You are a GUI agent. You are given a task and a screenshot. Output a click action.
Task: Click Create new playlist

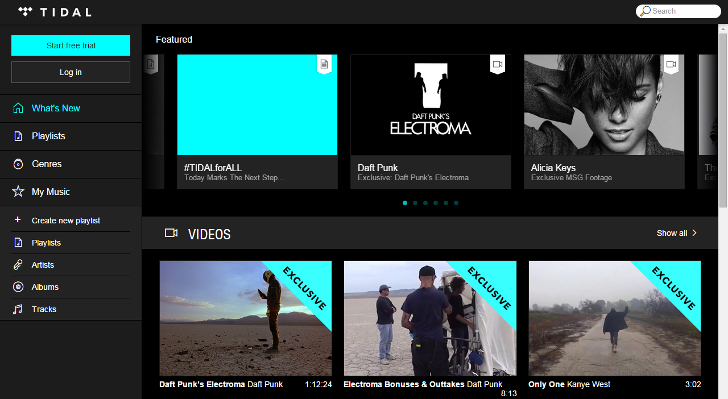(65, 220)
